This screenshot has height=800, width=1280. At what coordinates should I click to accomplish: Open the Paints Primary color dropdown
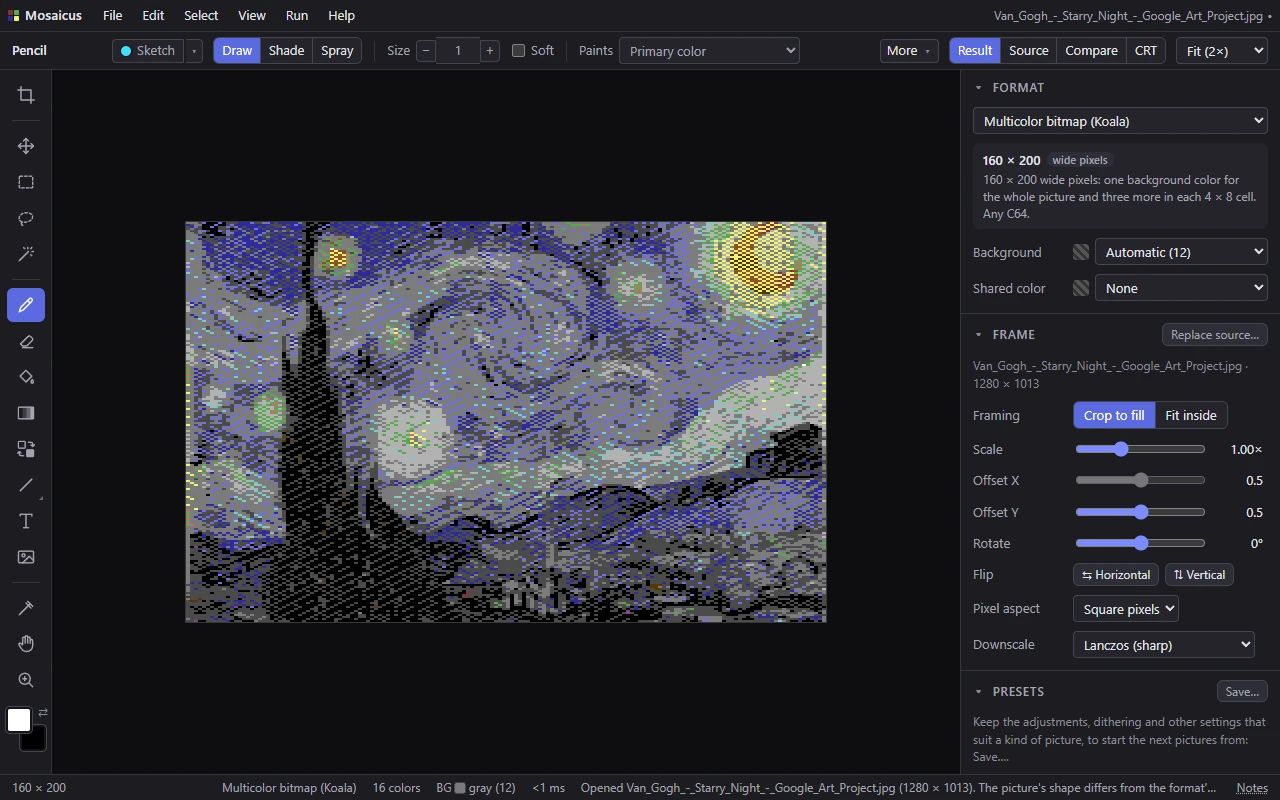(709, 51)
